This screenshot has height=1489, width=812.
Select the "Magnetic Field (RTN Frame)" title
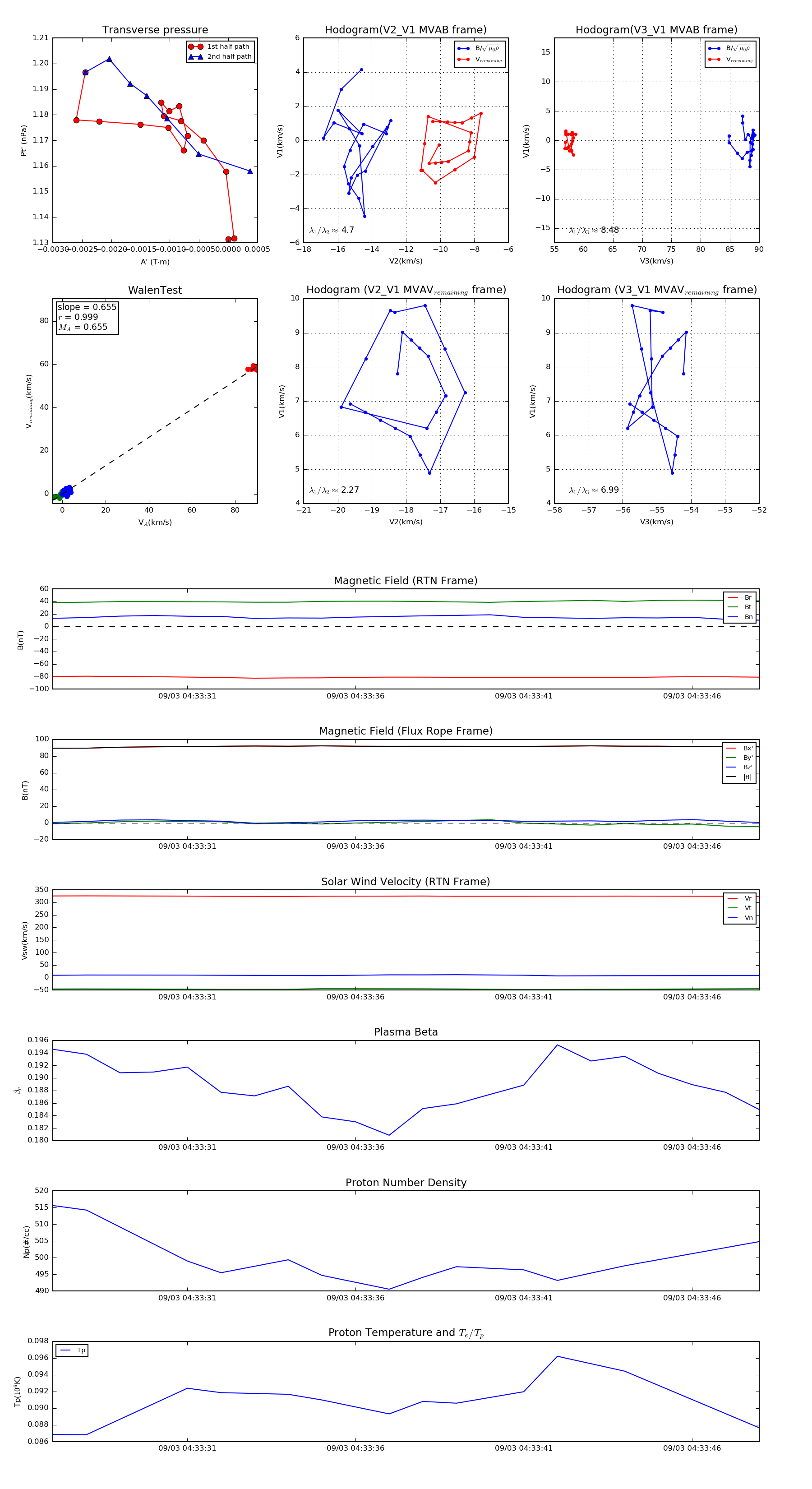click(406, 581)
